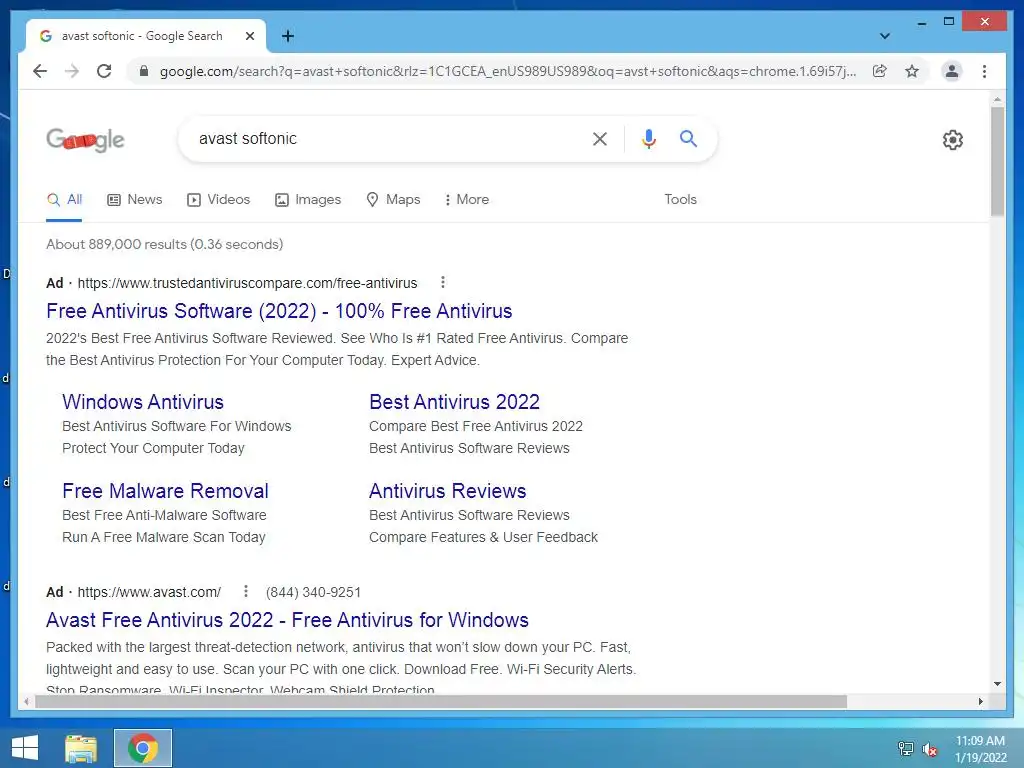
Task: Open Free Antivirus Software (2022) ad link
Action: click(x=279, y=311)
